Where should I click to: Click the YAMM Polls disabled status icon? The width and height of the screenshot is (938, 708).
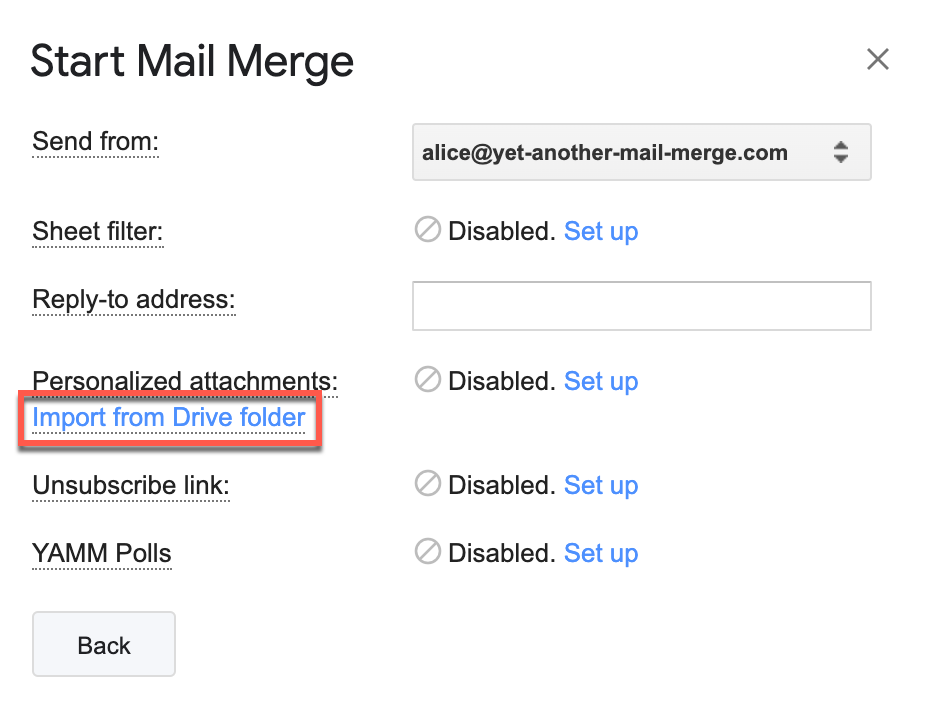428,553
